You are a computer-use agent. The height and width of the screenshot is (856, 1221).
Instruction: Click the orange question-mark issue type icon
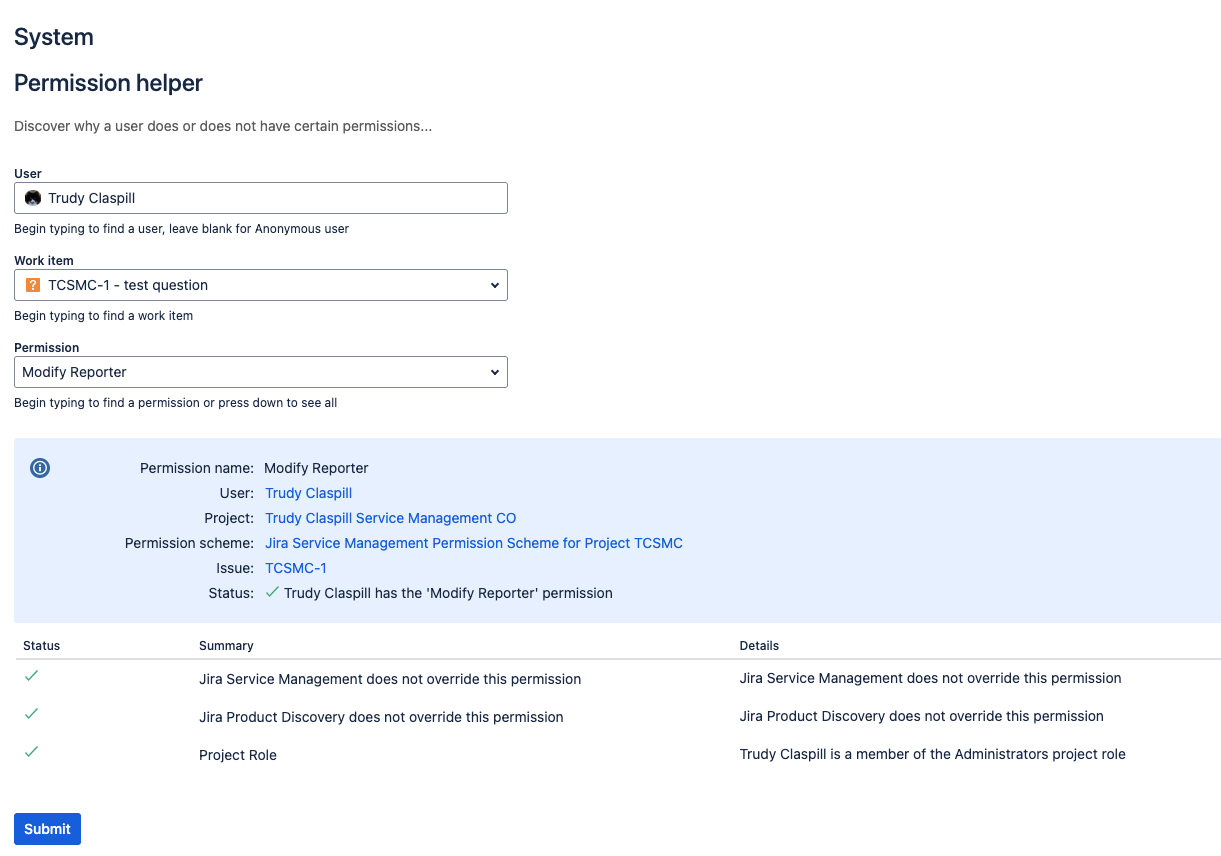(x=31, y=284)
